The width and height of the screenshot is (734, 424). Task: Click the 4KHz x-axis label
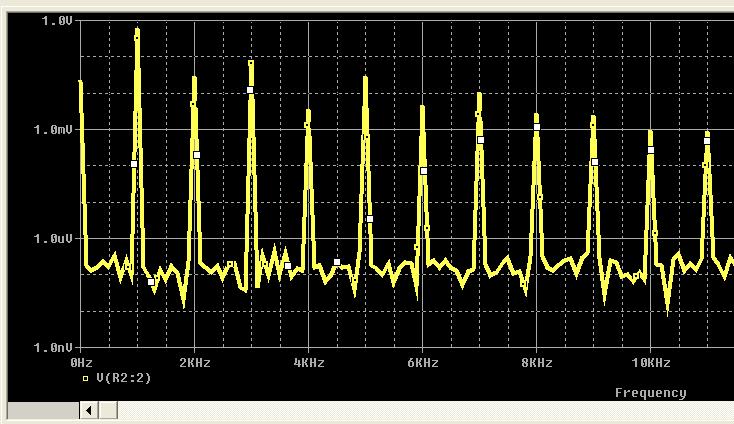309,363
